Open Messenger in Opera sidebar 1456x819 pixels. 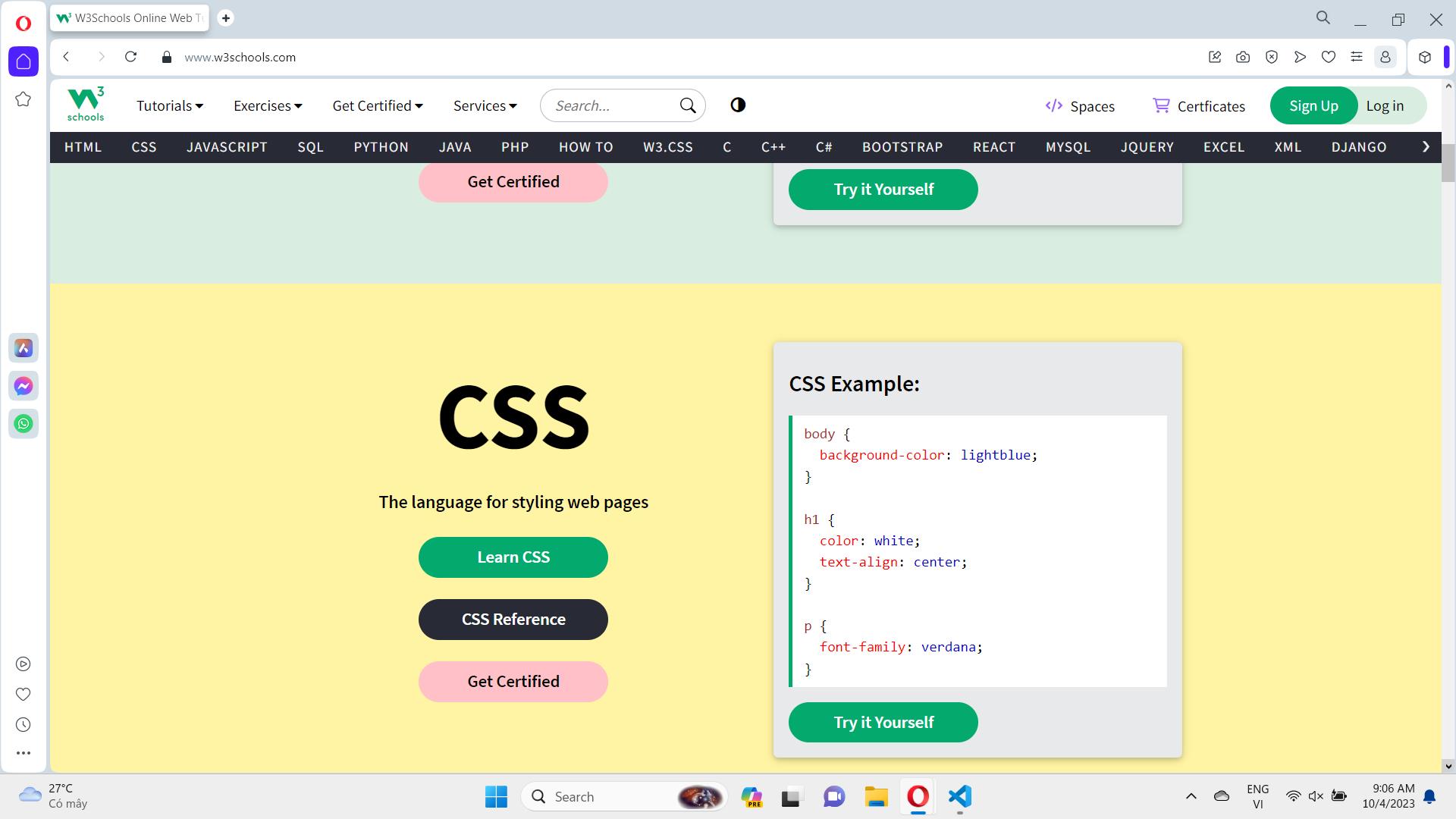coord(24,386)
